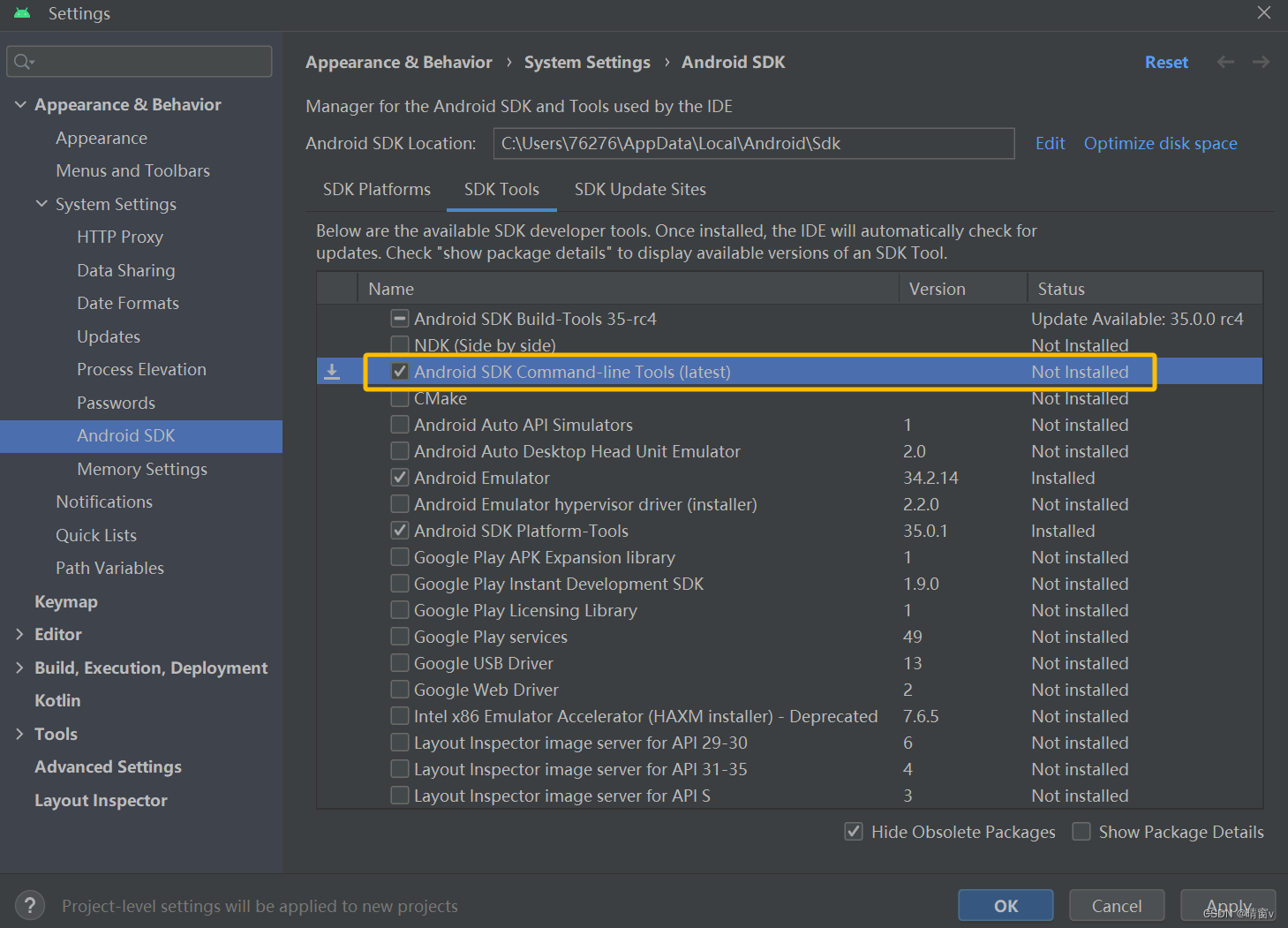Click the Edit link for SDK location
This screenshot has width=1288, height=928.
click(1050, 143)
